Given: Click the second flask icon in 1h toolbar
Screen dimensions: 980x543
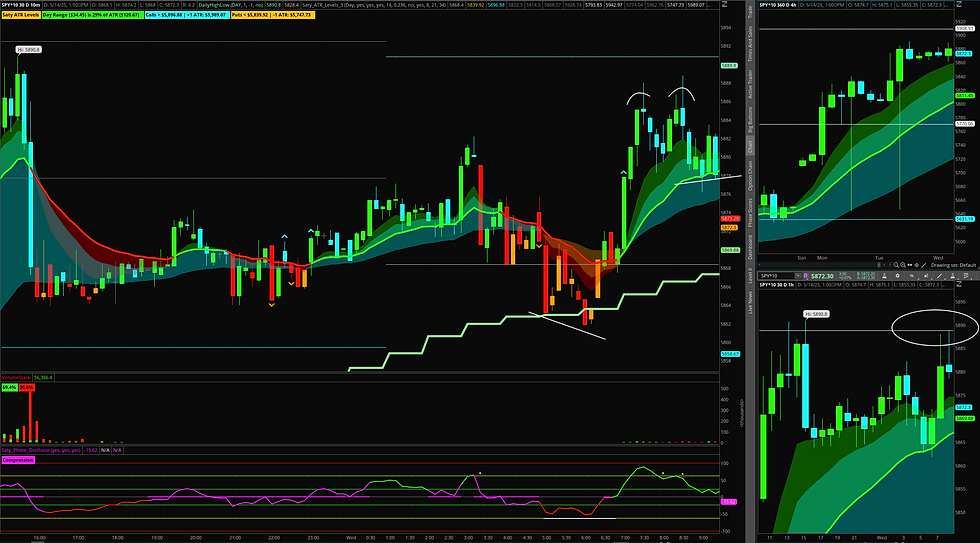Looking at the screenshot, I should [x=953, y=276].
